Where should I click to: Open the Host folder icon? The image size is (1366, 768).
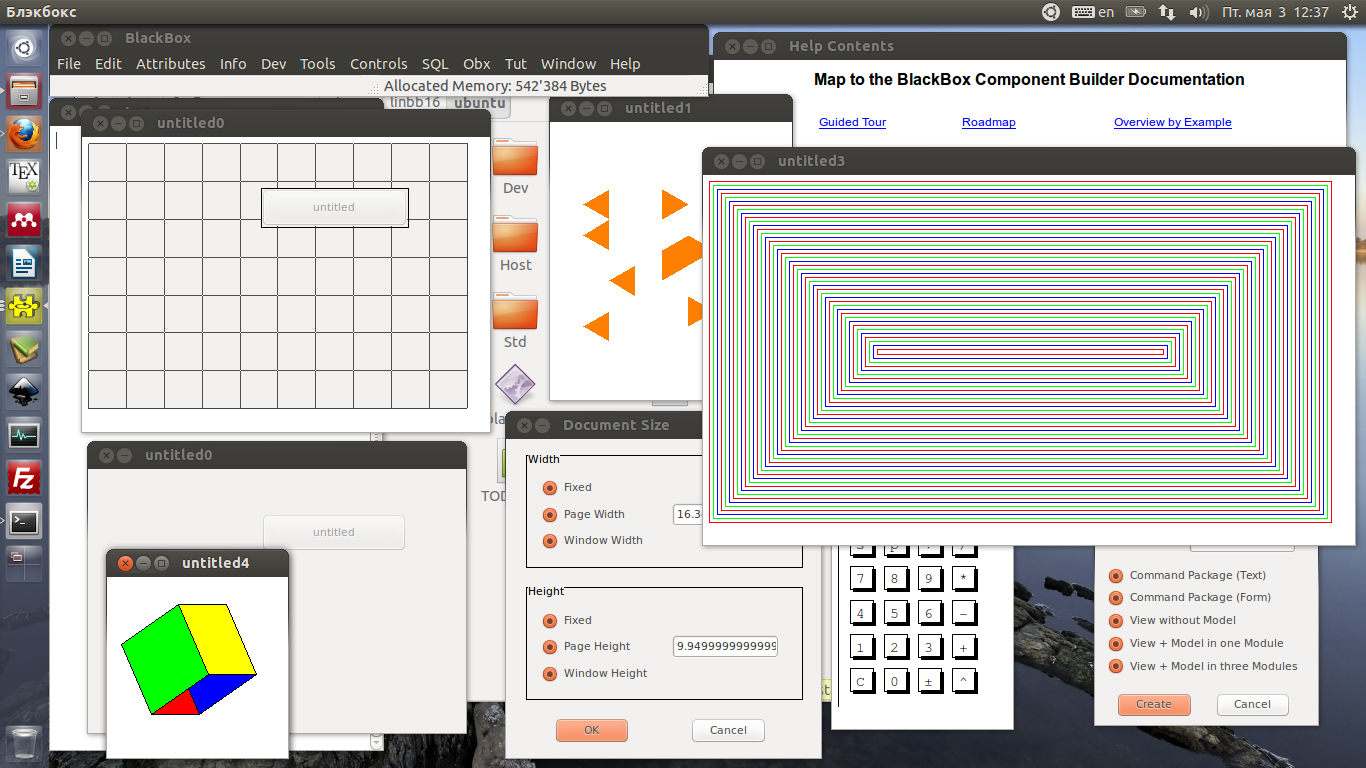515,235
